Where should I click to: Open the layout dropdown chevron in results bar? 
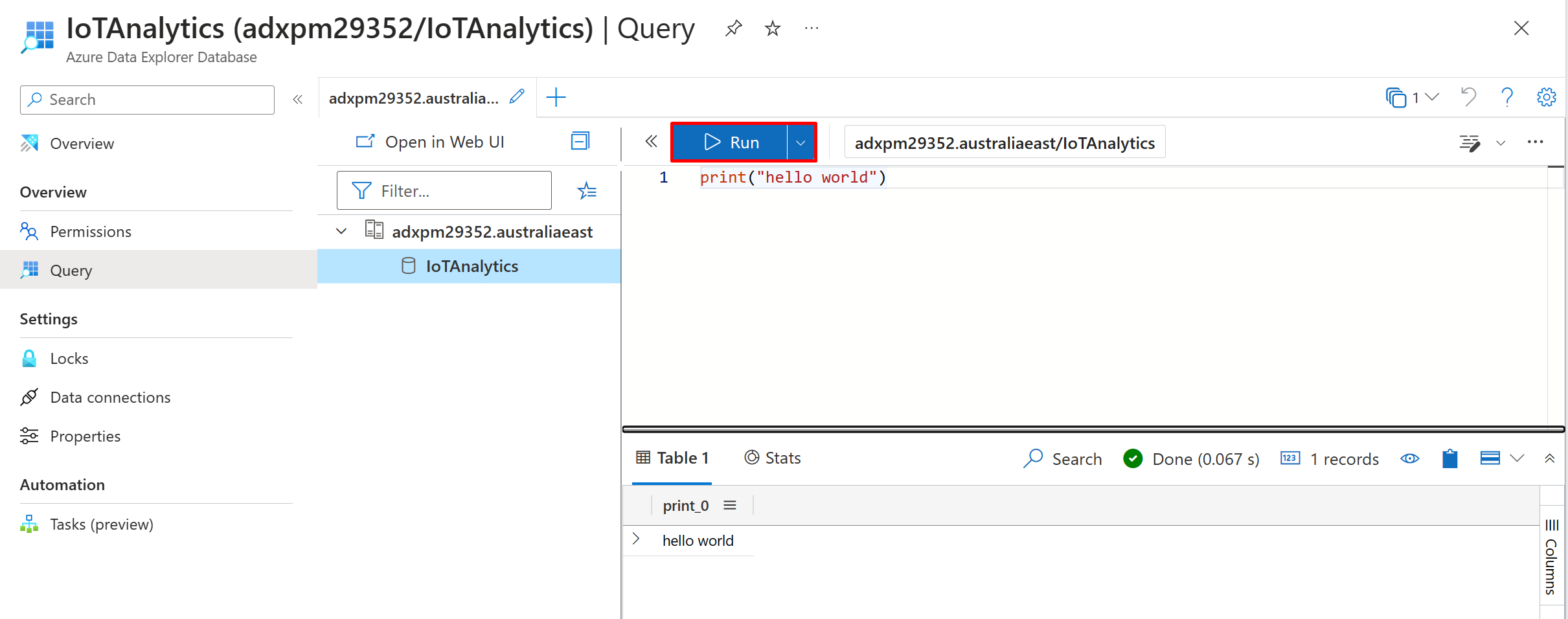pyautogui.click(x=1516, y=458)
